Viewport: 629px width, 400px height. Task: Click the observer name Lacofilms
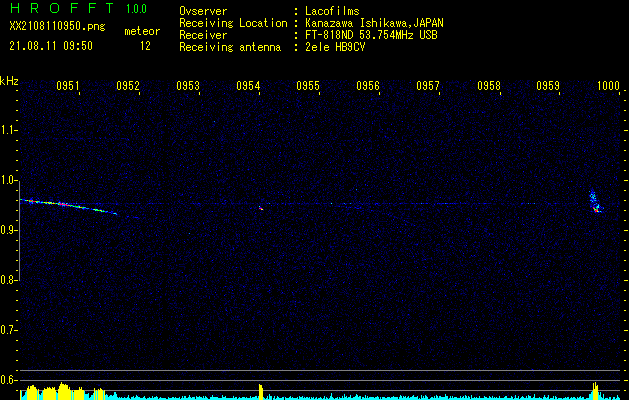point(333,11)
